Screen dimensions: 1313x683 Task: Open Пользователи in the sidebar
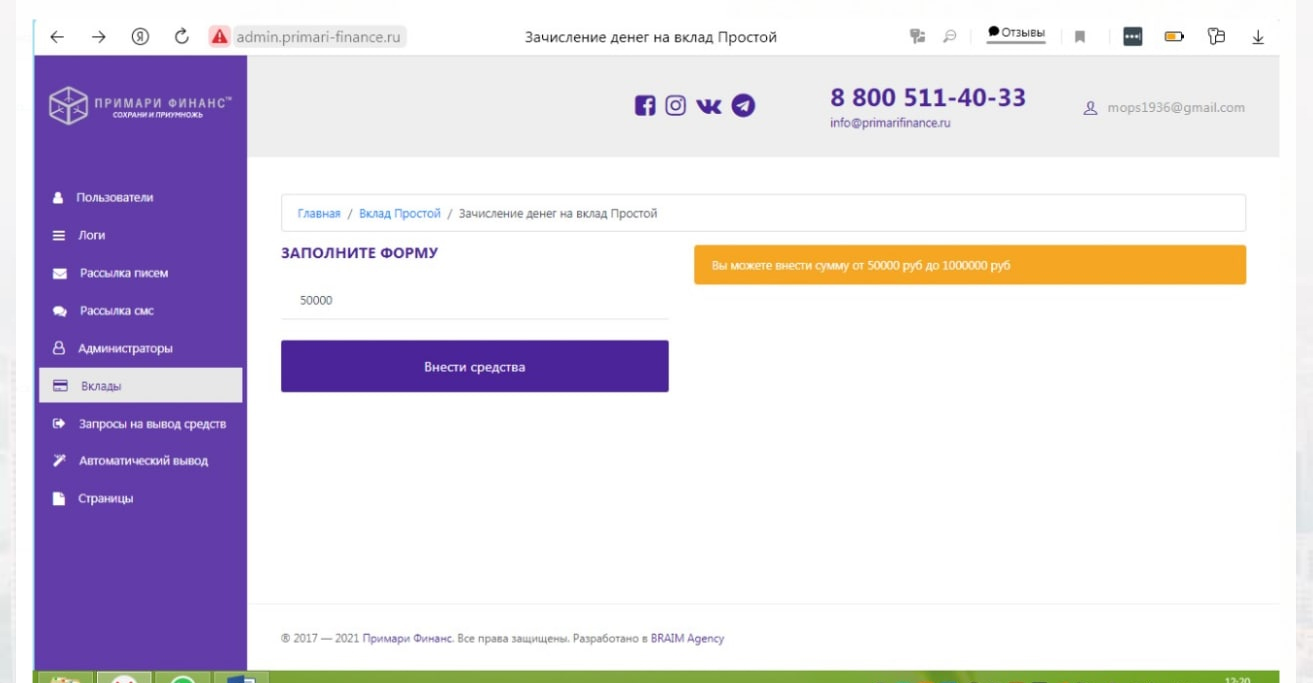(x=114, y=198)
